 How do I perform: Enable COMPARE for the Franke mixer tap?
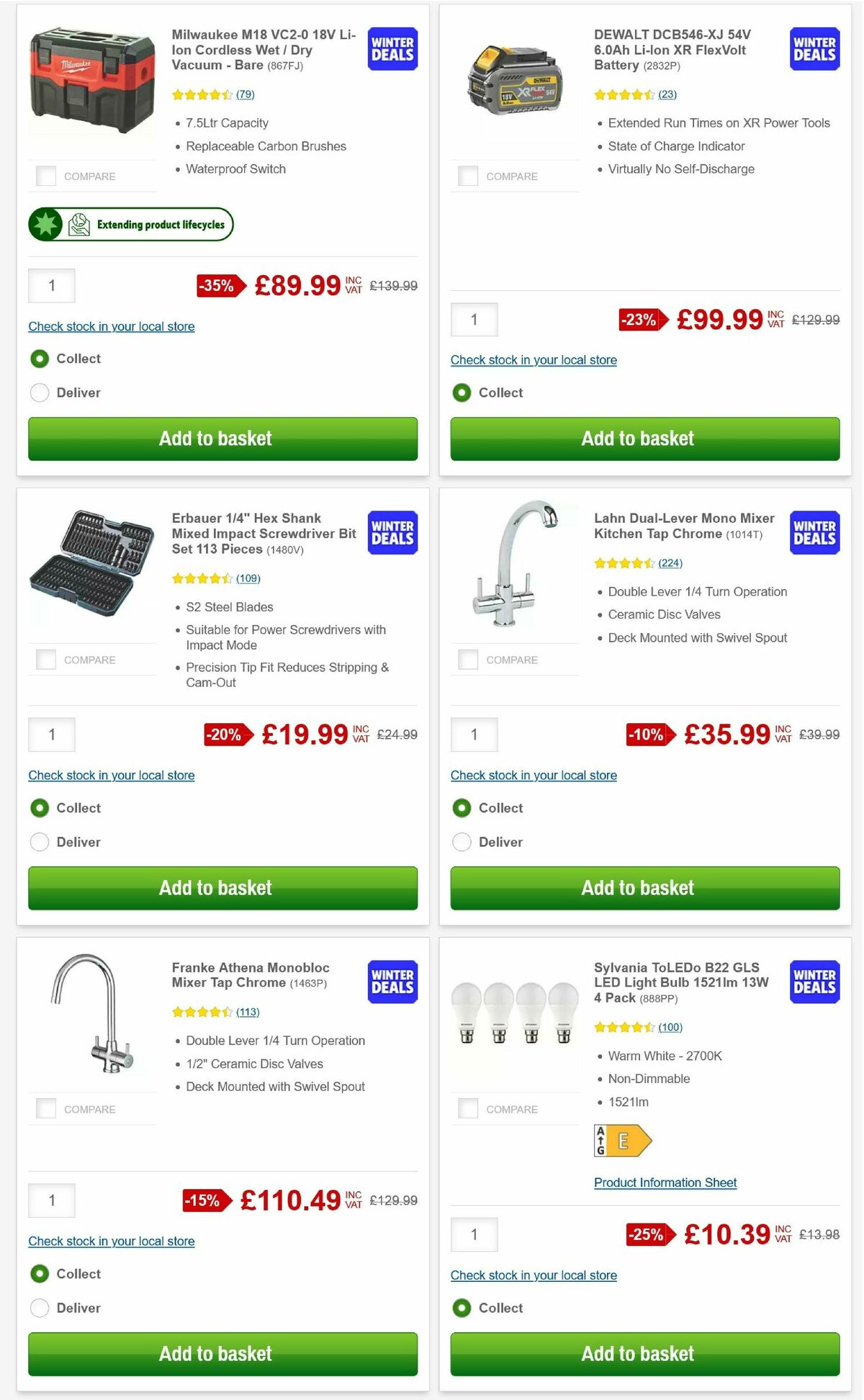[x=47, y=1108]
